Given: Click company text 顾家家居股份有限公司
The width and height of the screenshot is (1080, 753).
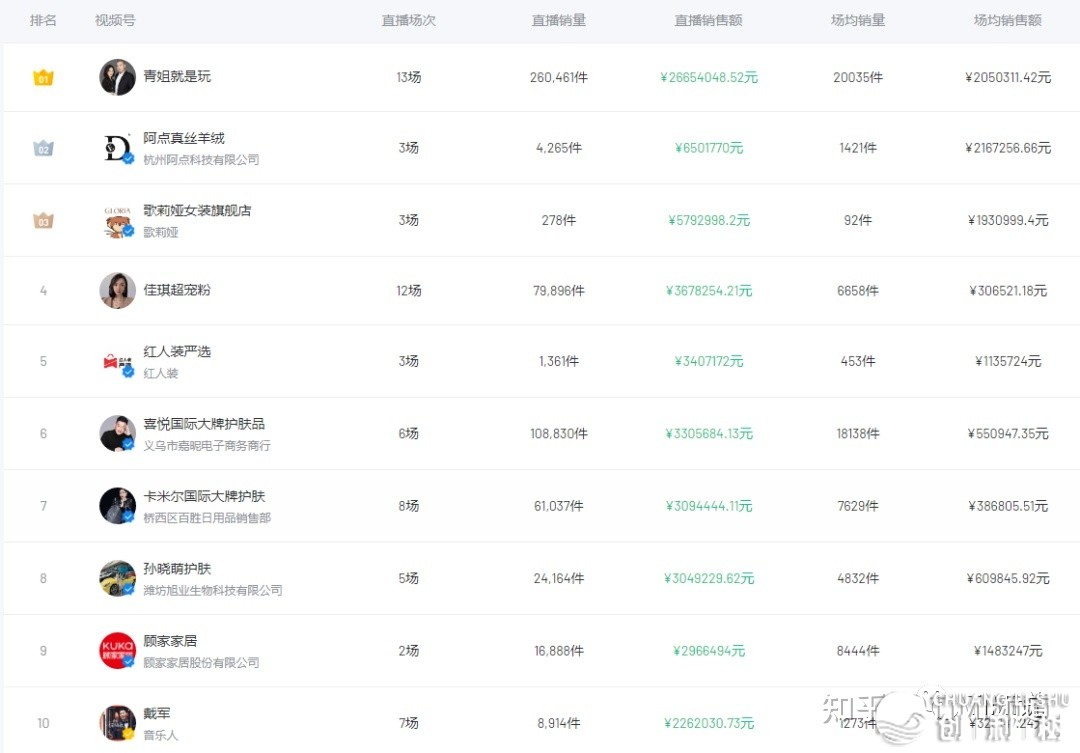Looking at the screenshot, I should pos(201,663).
